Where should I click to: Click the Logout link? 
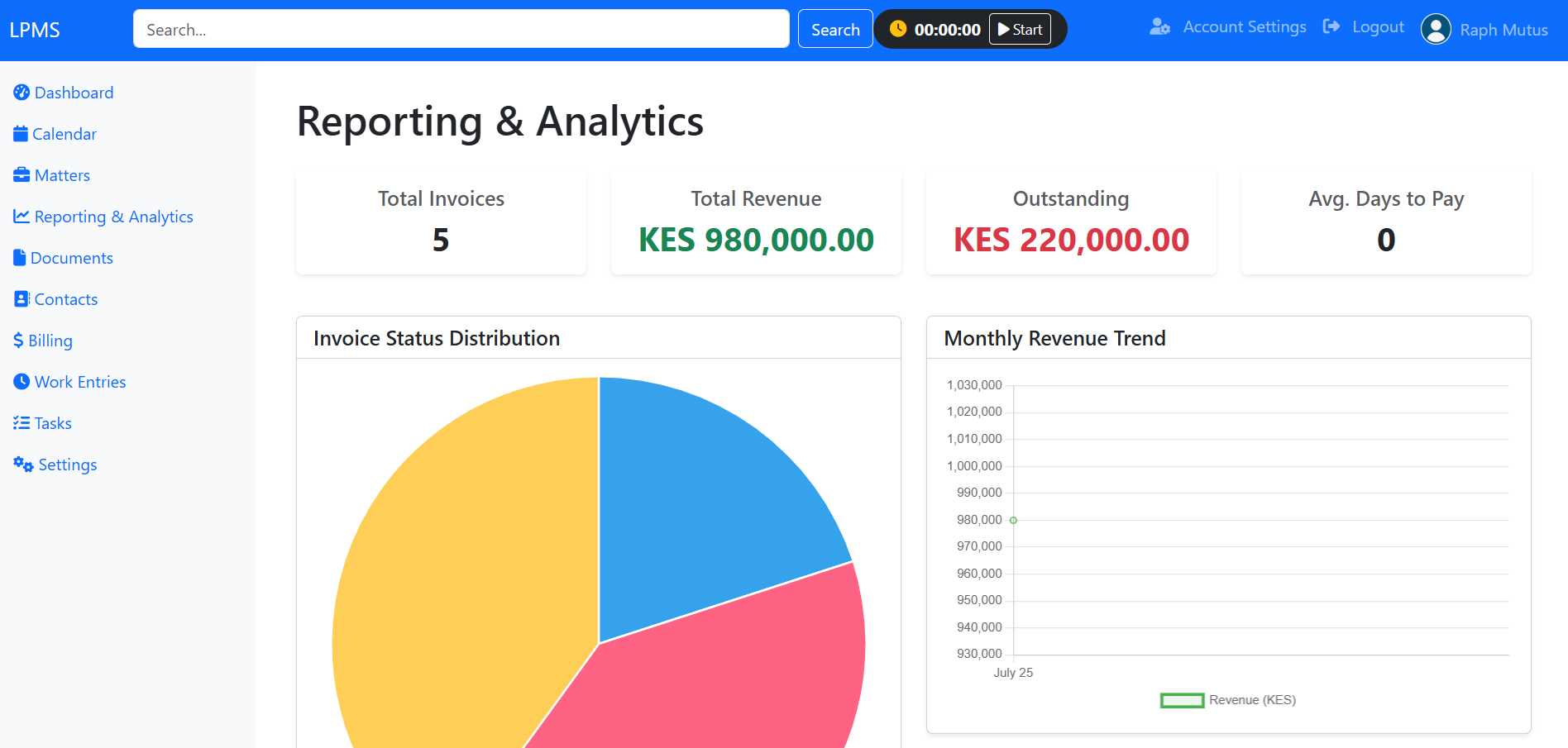1378,26
